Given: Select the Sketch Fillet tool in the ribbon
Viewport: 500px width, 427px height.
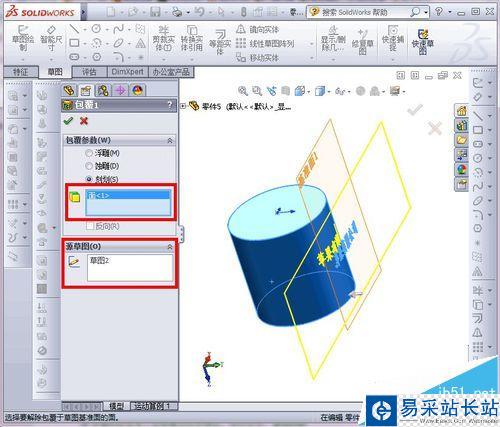Looking at the screenshot, I should coord(118,57).
